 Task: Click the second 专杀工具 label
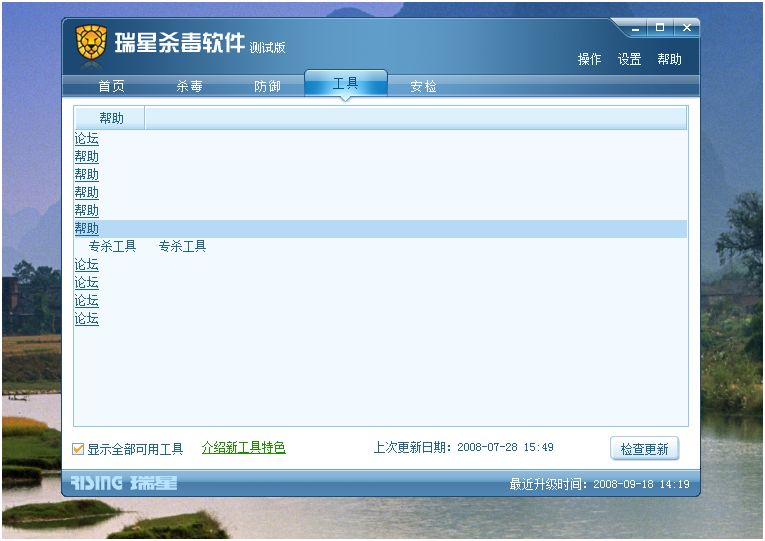pyautogui.click(x=182, y=246)
